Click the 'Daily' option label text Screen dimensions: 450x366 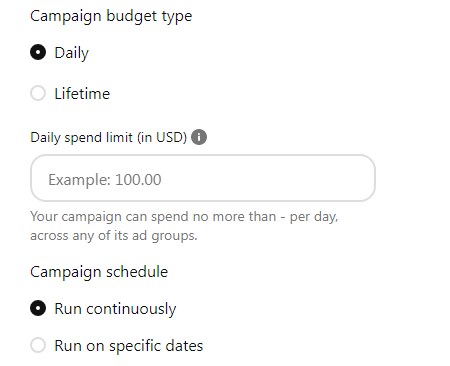pyautogui.click(x=72, y=53)
